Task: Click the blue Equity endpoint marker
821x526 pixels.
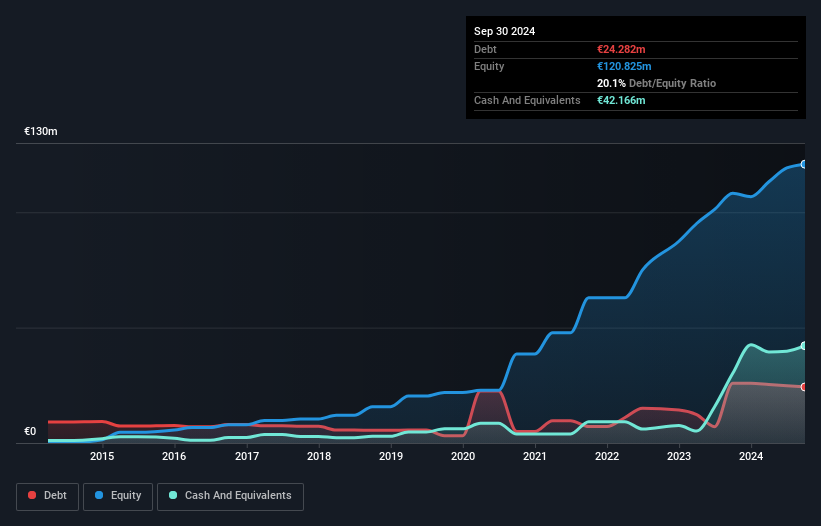Action: point(803,164)
